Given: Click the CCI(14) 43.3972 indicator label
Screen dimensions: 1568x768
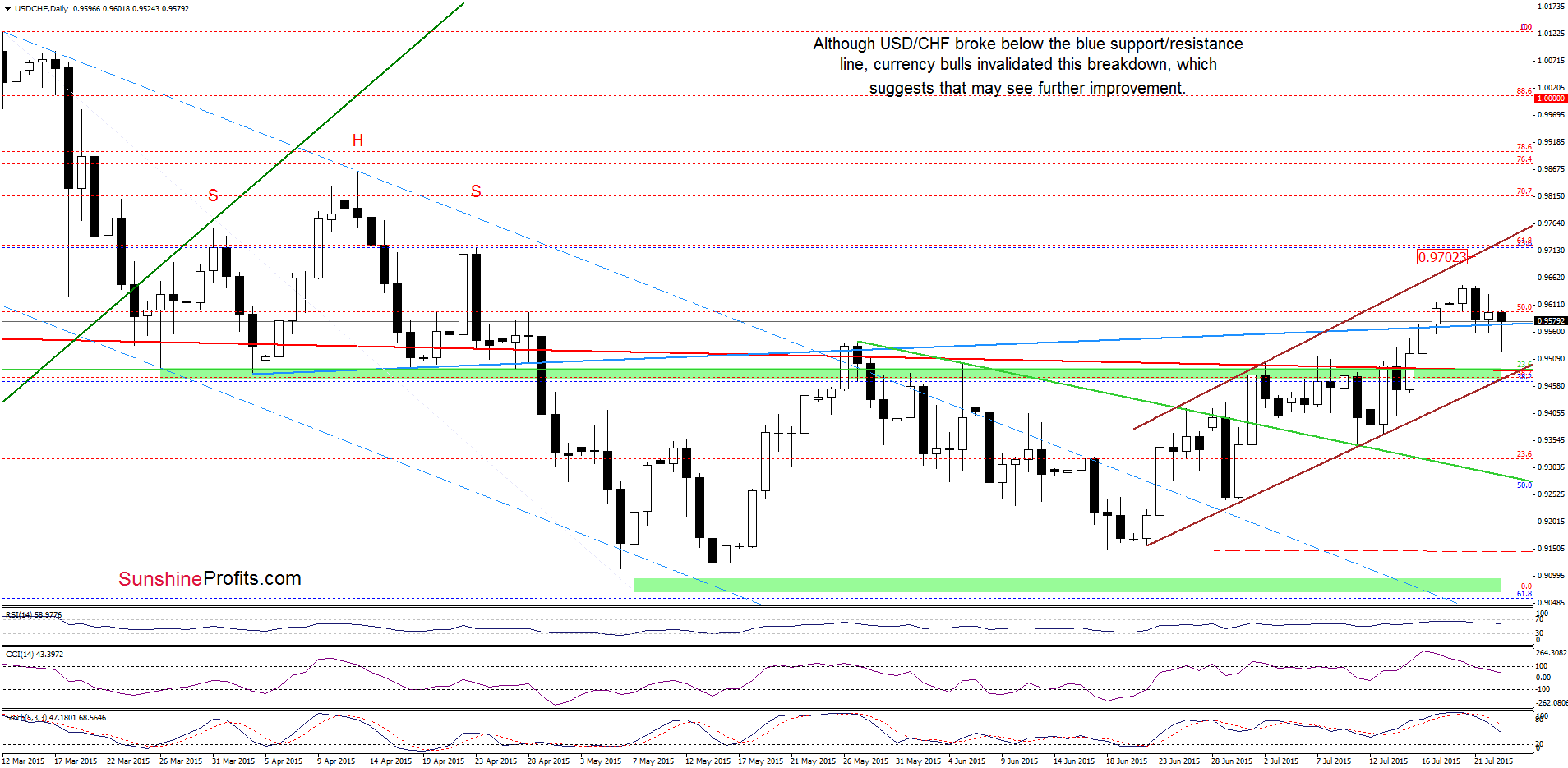Looking at the screenshot, I should (35, 655).
